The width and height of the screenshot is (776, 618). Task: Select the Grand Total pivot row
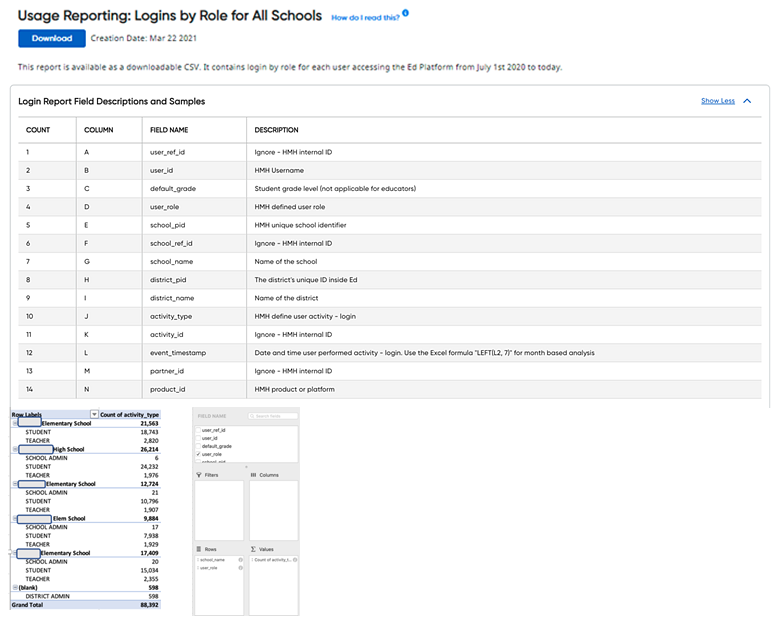pyautogui.click(x=86, y=605)
